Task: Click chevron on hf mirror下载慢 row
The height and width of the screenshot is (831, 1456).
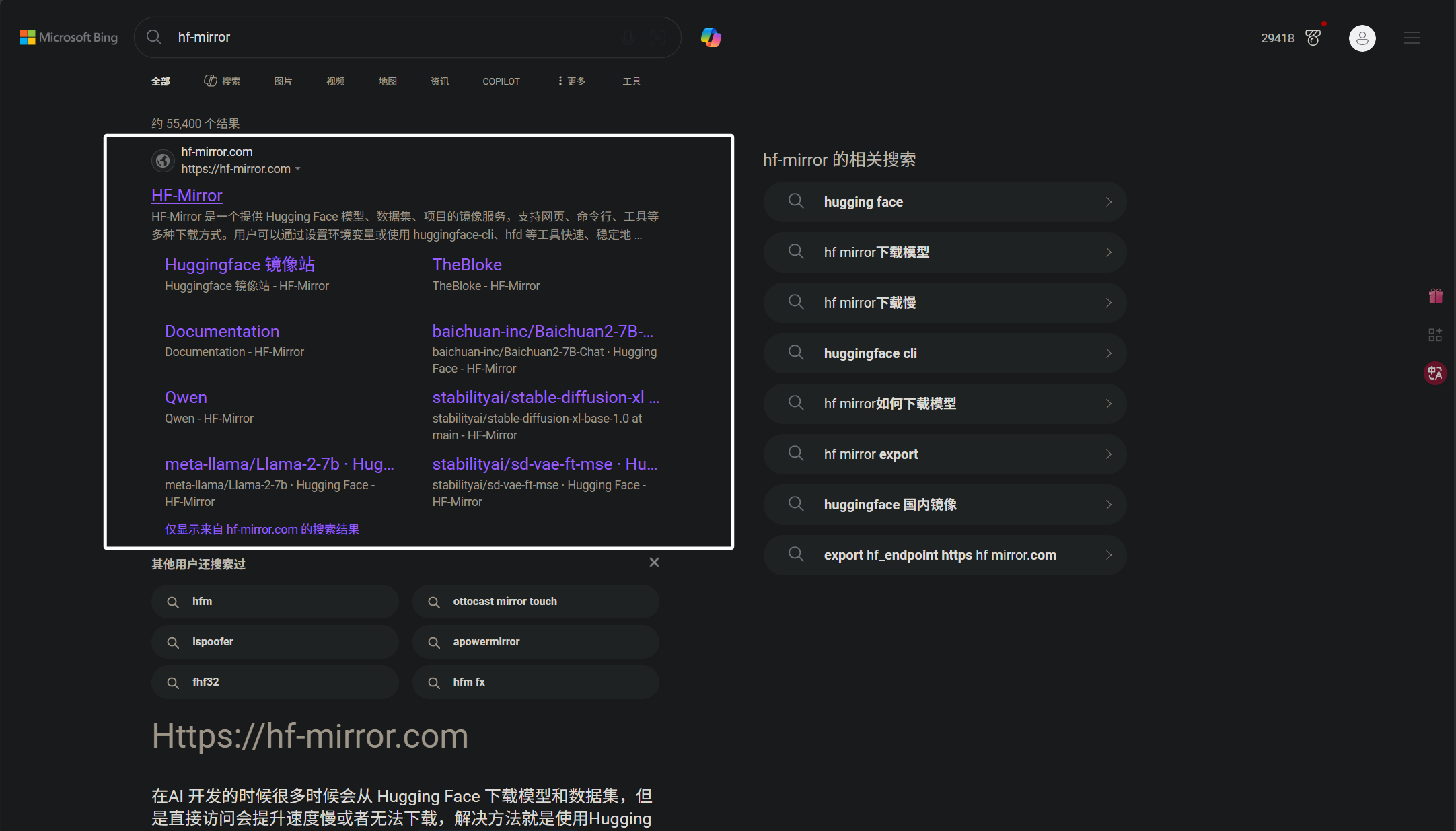Action: pyautogui.click(x=1109, y=303)
